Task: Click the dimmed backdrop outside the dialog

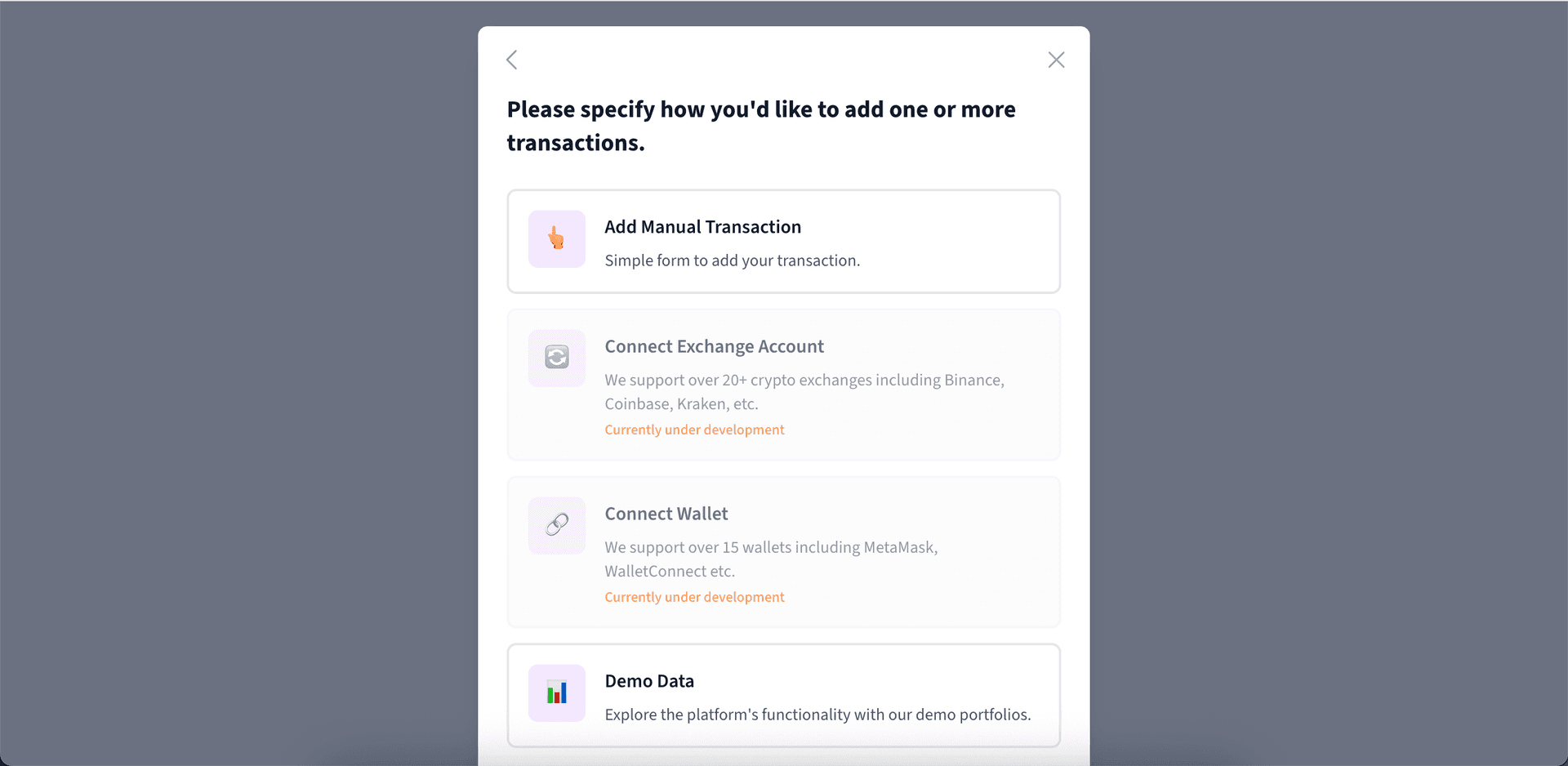Action: pyautogui.click(x=237, y=384)
